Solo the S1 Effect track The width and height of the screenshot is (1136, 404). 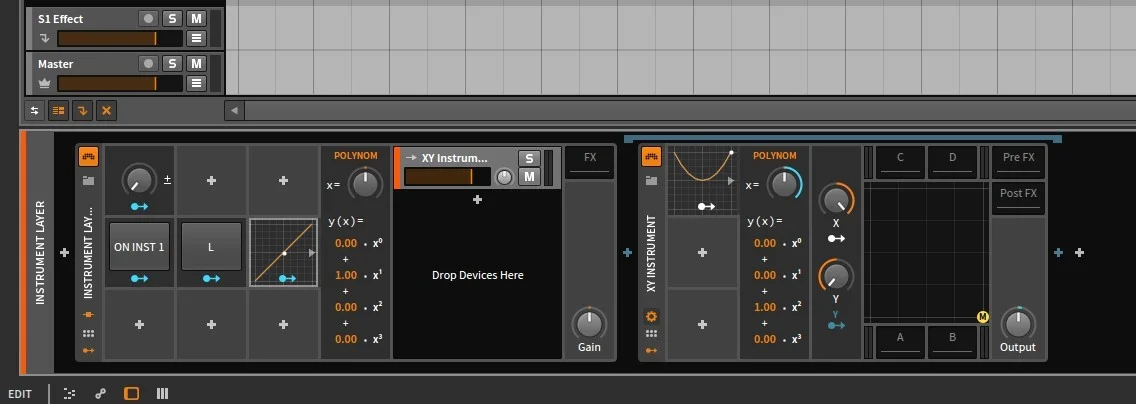pos(172,19)
